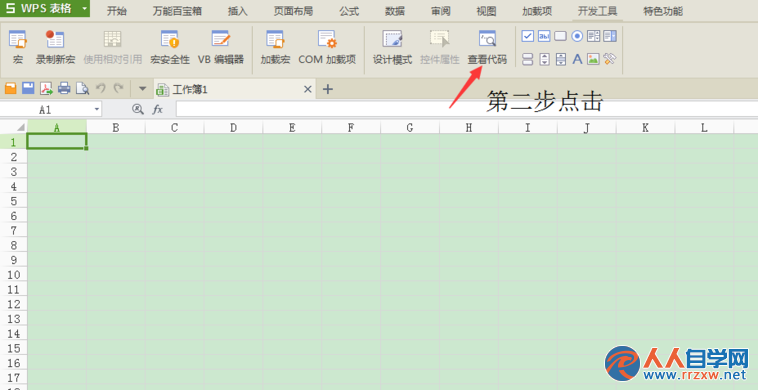Insert a spin button control

point(544,59)
